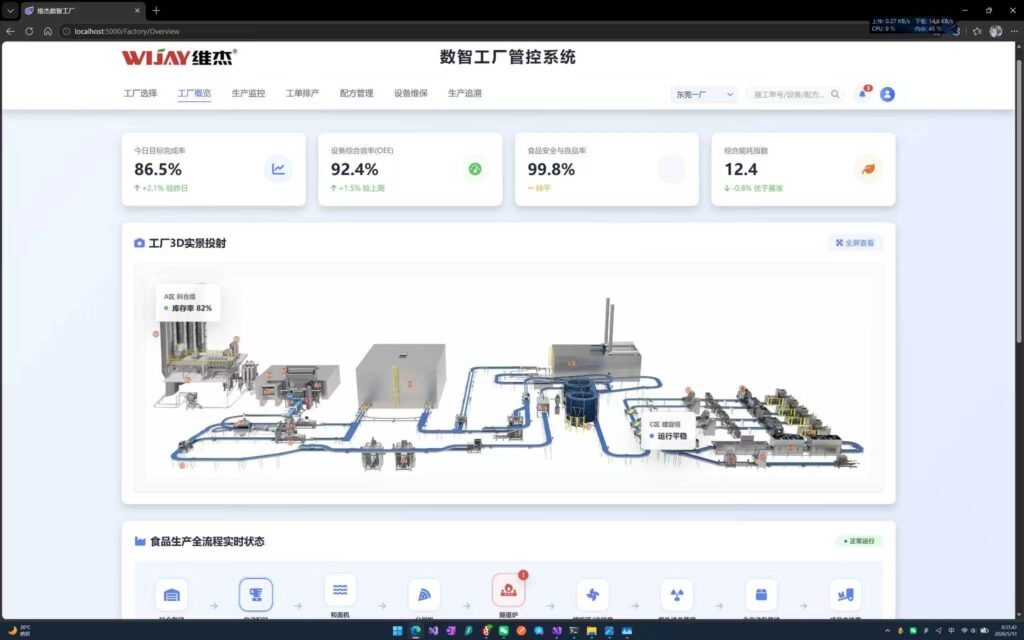Click the WIJAY 维杰 logo

(x=179, y=57)
